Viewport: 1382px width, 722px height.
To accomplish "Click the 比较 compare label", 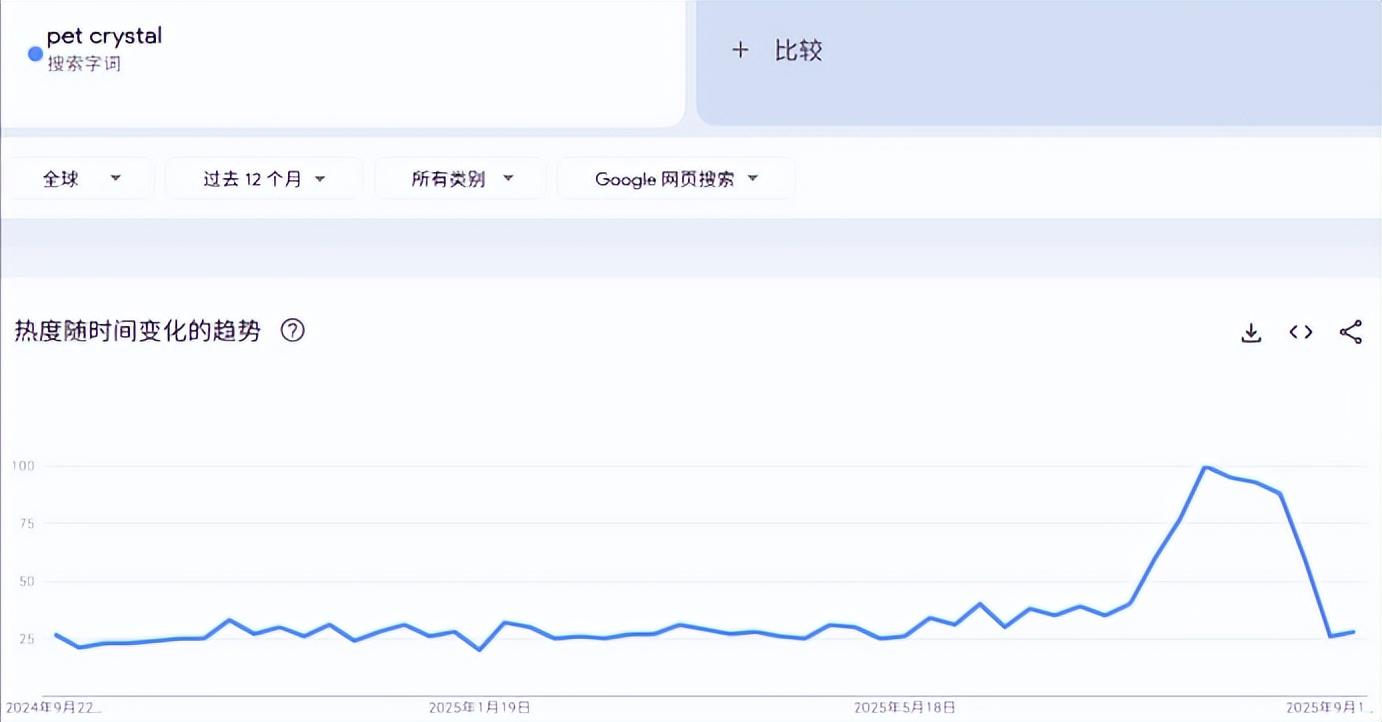I will (798, 50).
